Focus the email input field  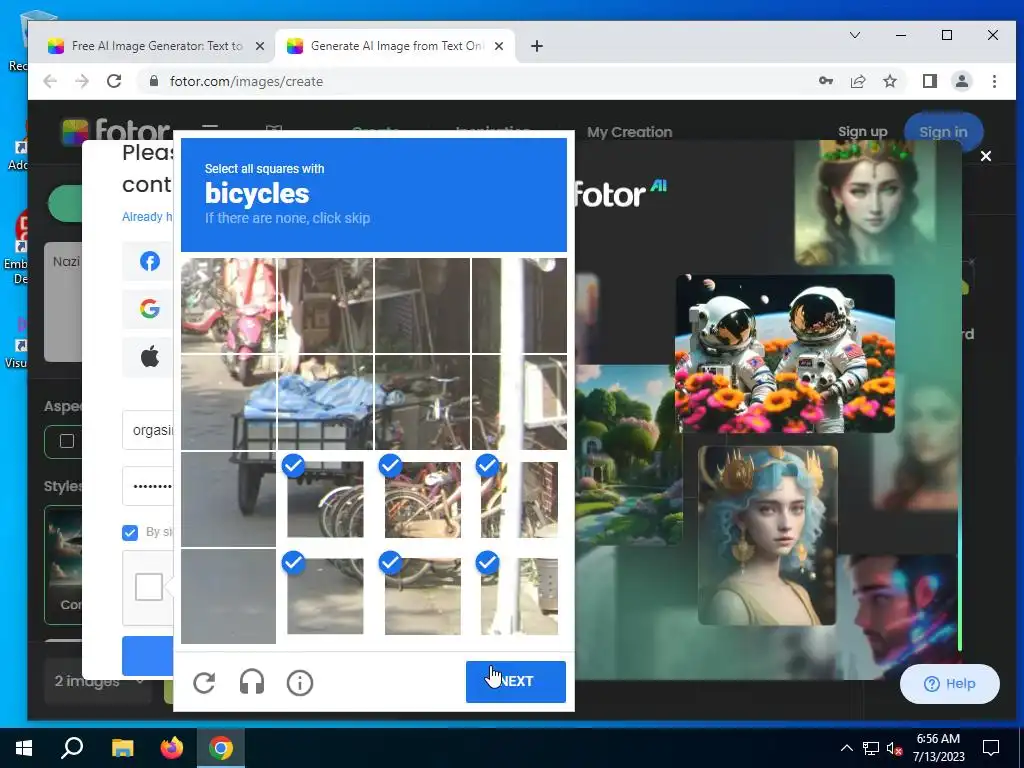tap(148, 430)
